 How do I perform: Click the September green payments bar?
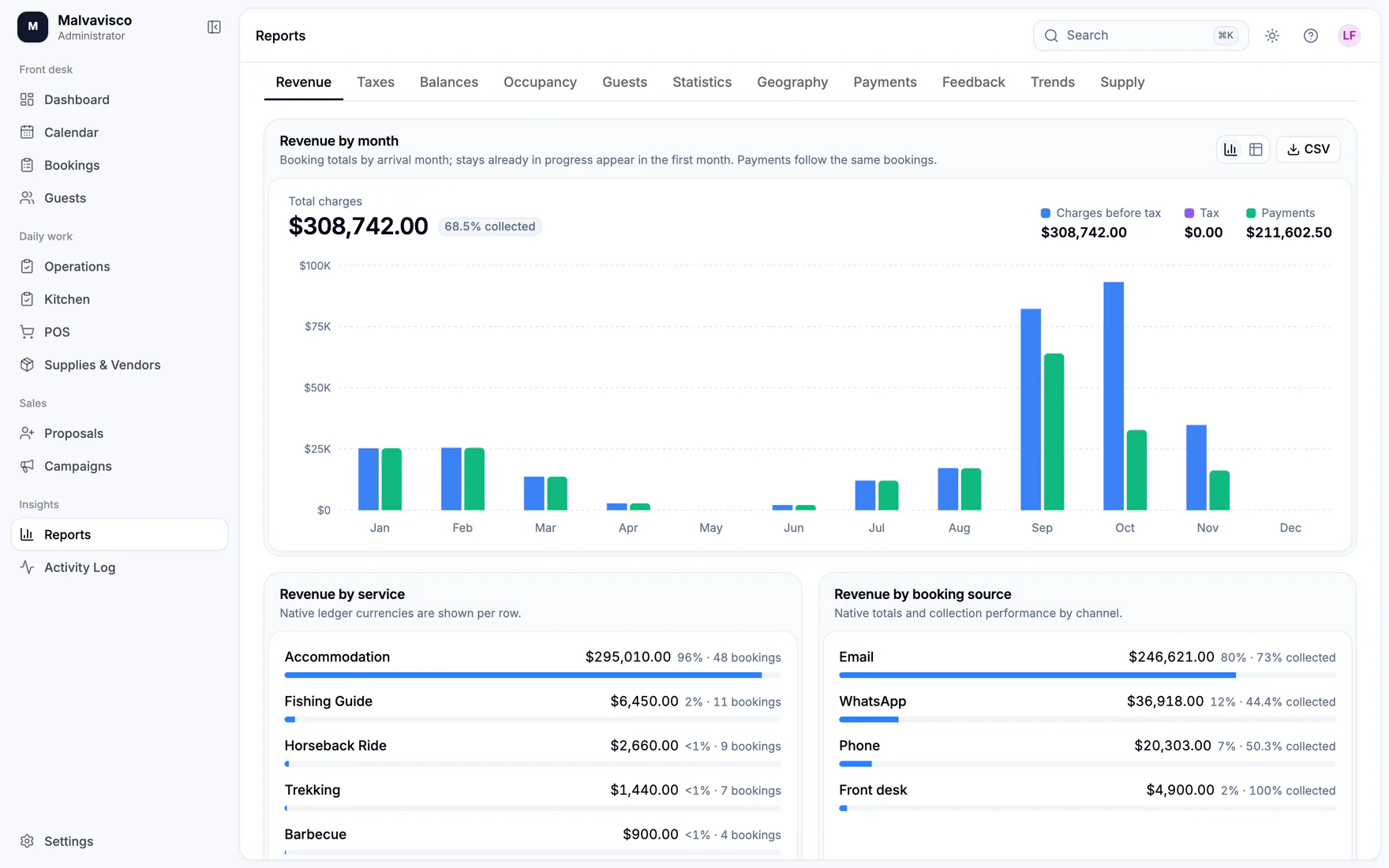pos(1054,432)
